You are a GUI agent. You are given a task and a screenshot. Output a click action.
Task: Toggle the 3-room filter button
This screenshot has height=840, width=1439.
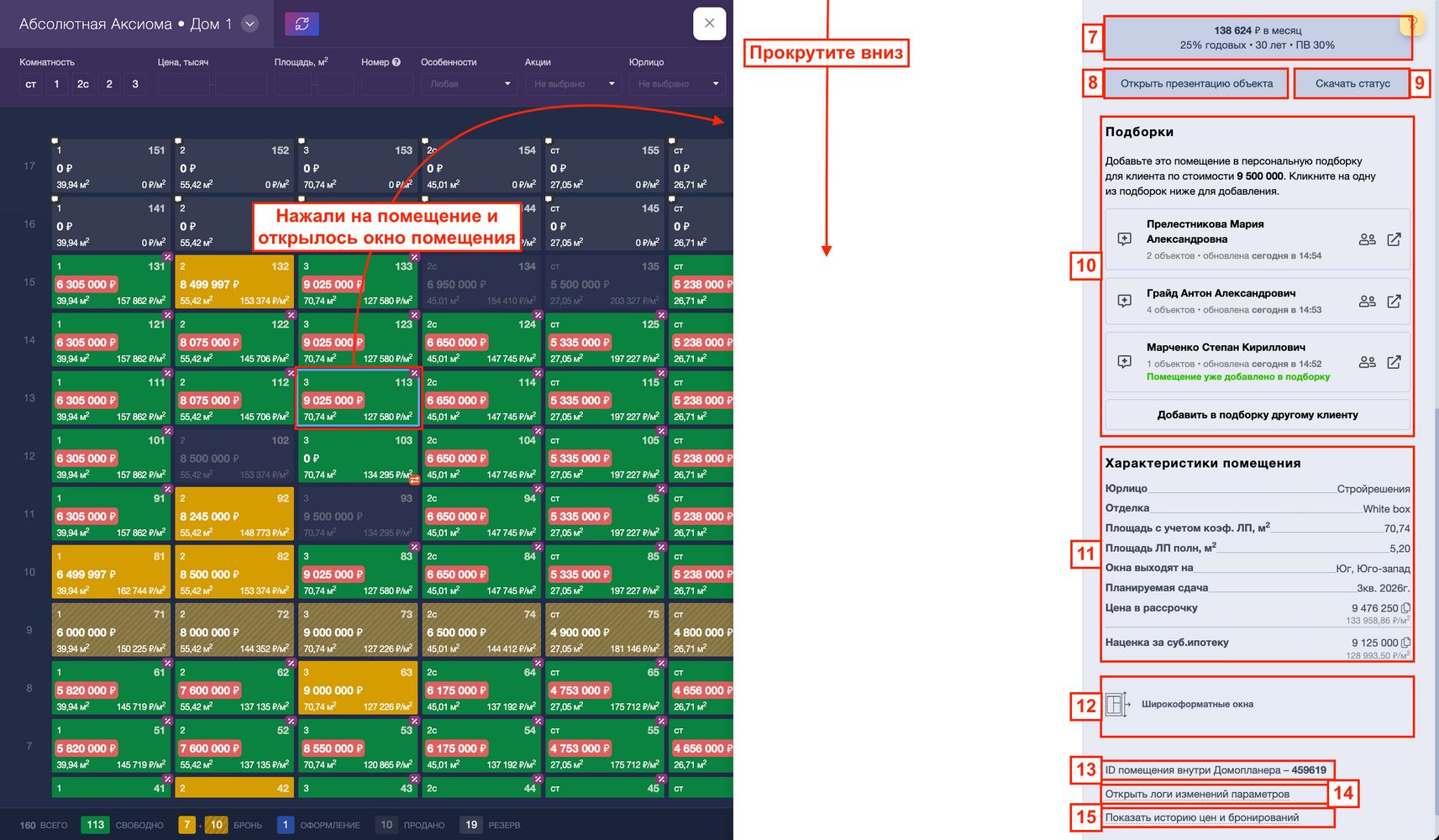pos(135,84)
